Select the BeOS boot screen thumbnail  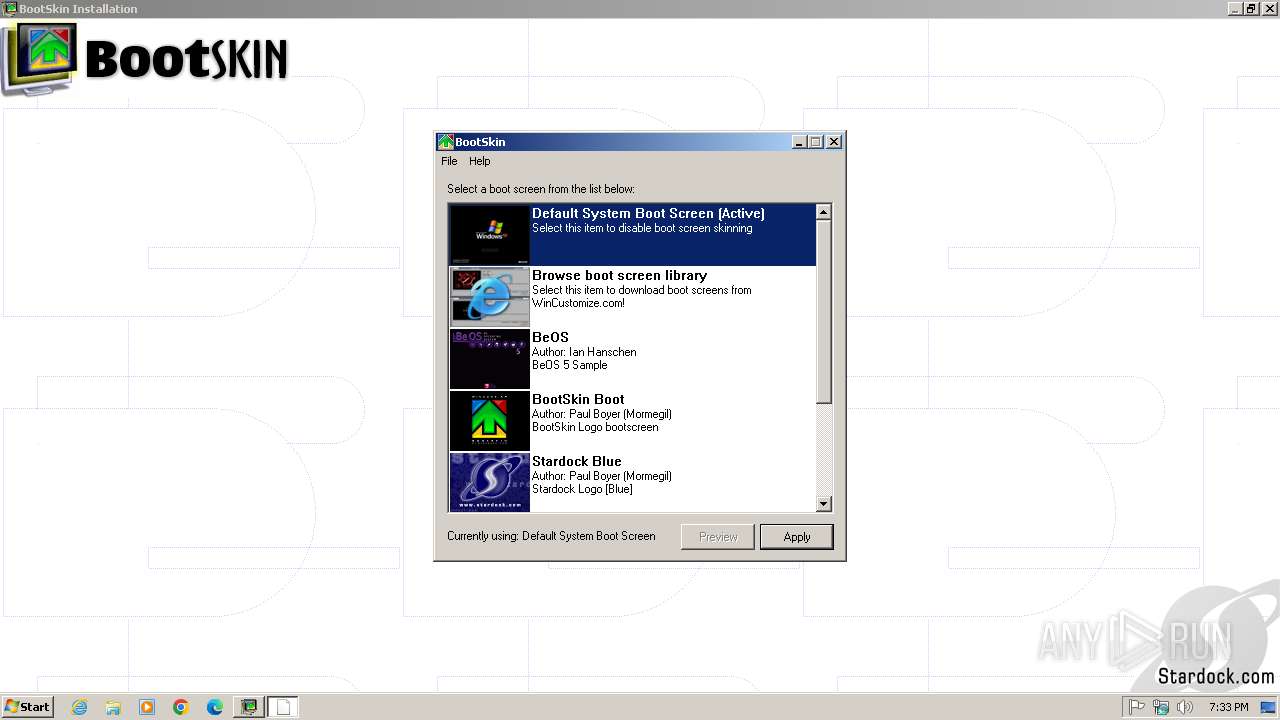(x=489, y=358)
